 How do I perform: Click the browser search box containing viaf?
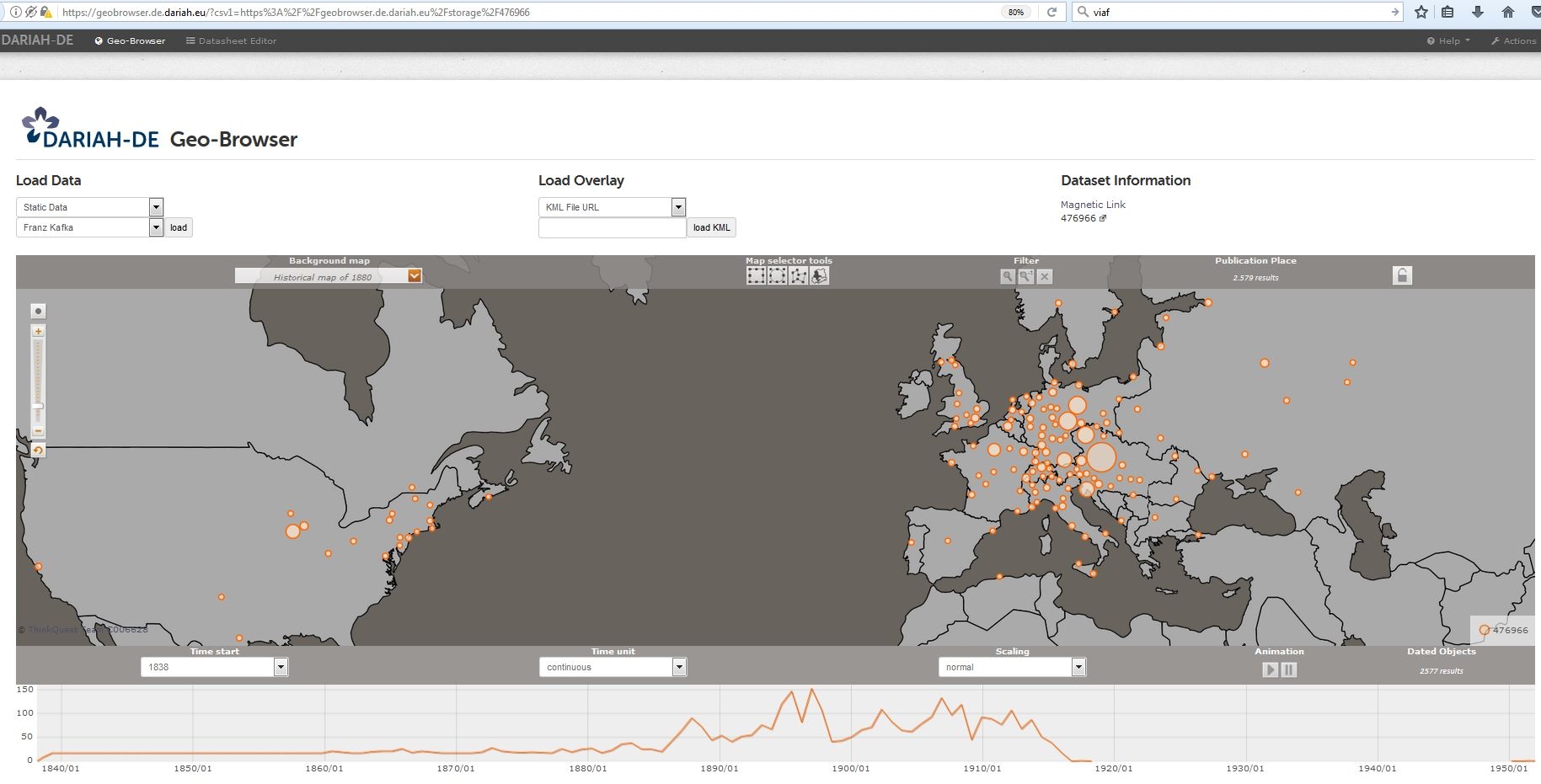point(1237,12)
